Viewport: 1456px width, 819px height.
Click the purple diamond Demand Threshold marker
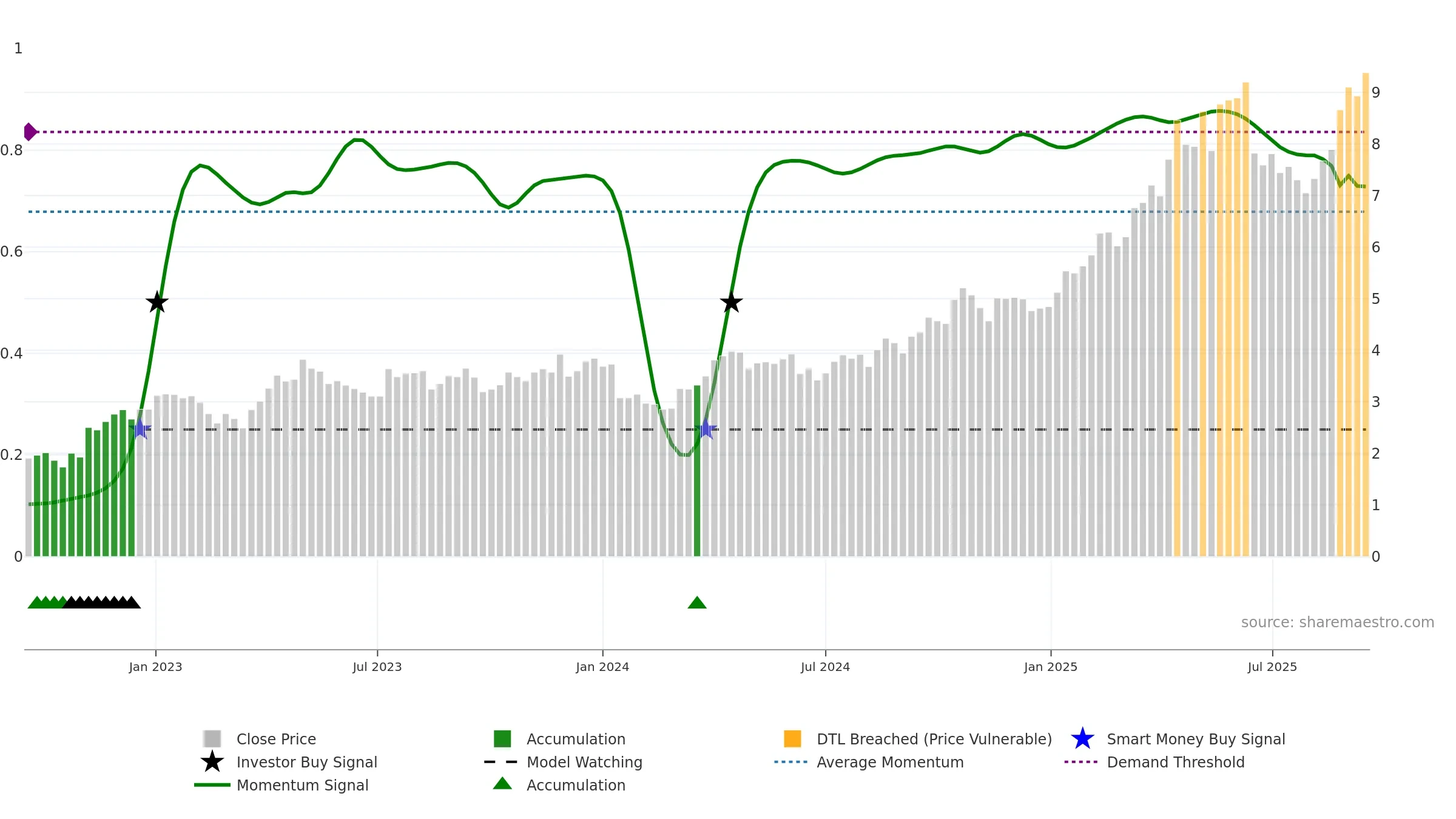(x=30, y=132)
